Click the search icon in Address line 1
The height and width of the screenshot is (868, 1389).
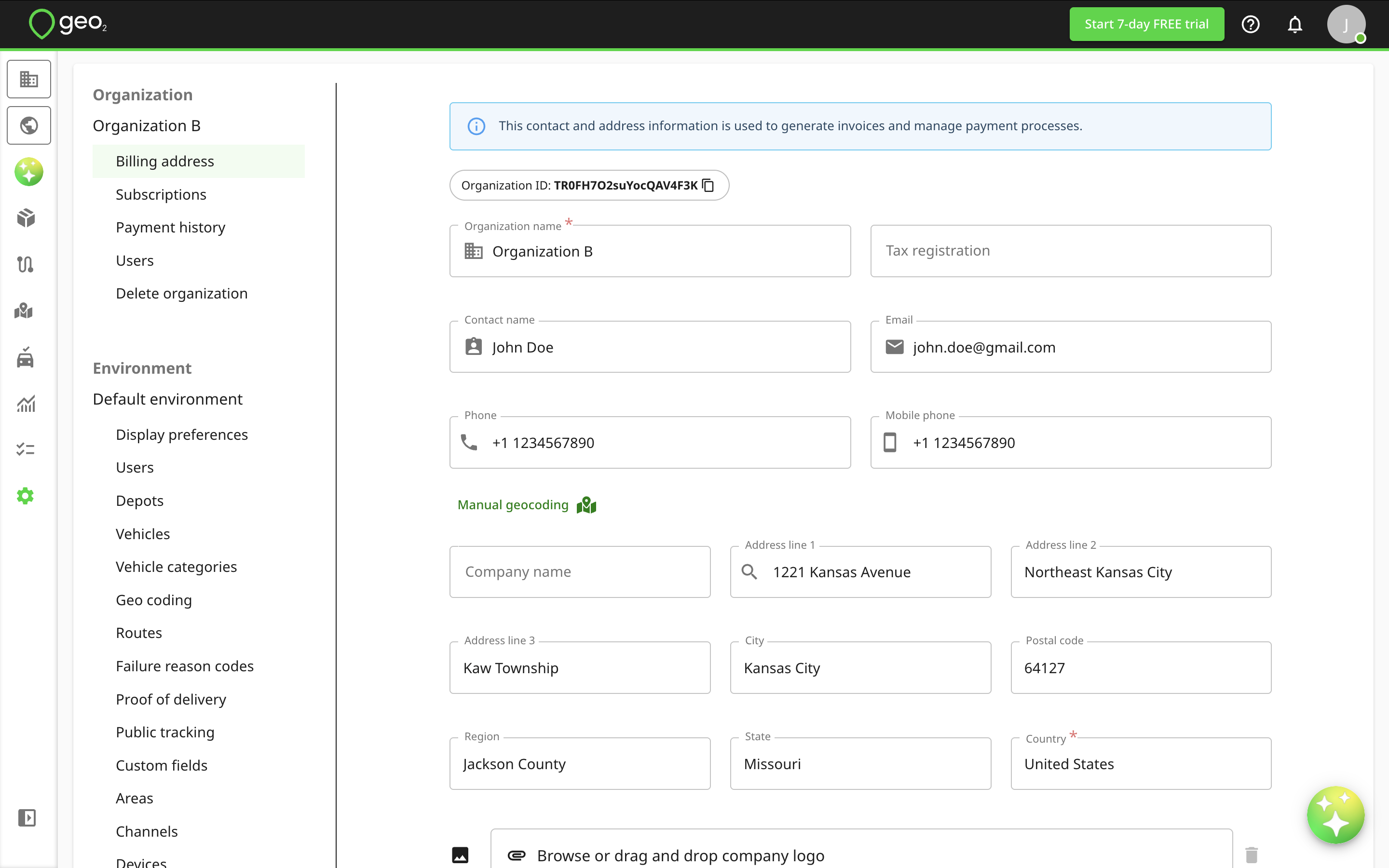pyautogui.click(x=749, y=572)
